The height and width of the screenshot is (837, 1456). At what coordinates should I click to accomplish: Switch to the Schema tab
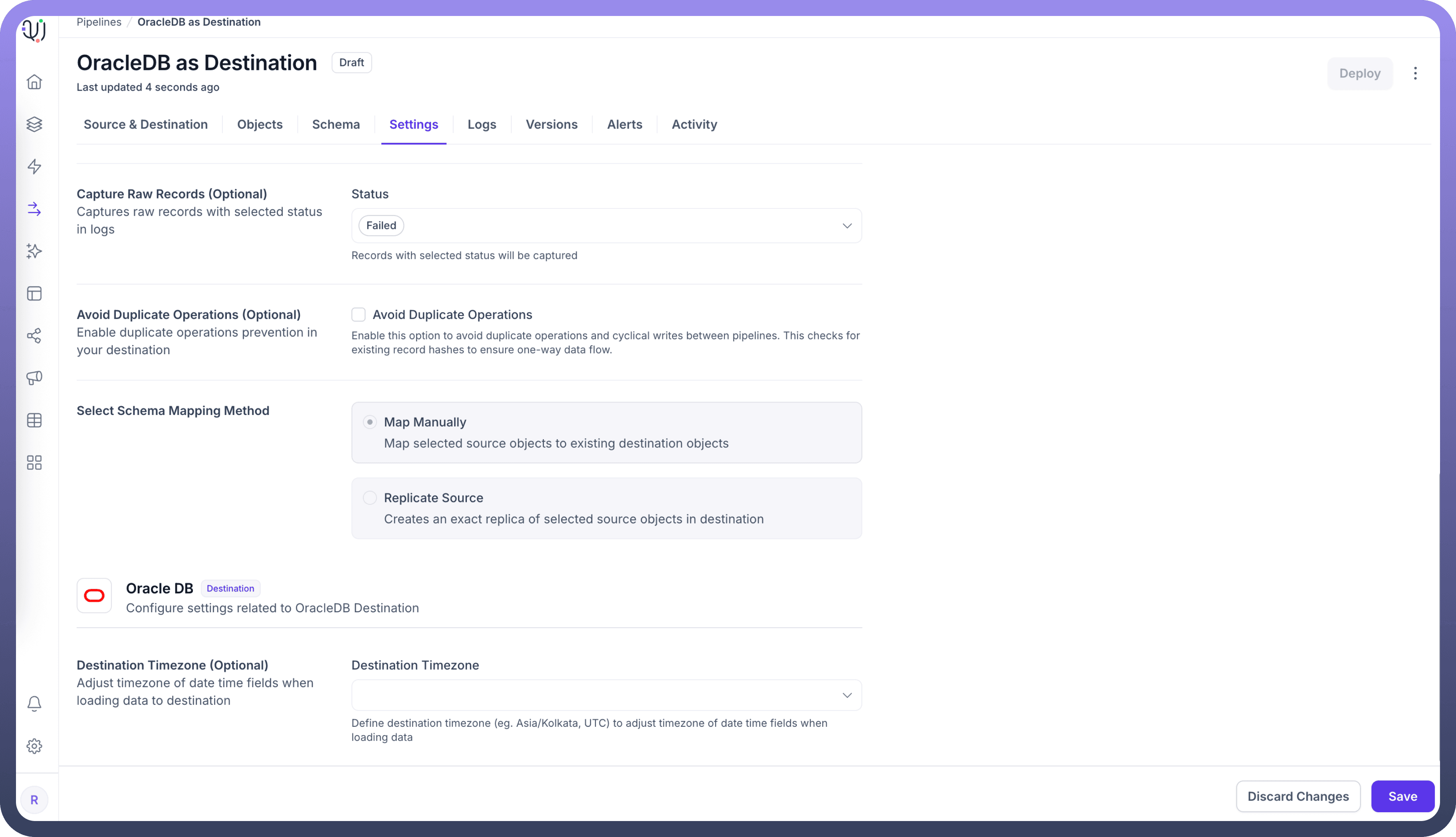coord(336,124)
